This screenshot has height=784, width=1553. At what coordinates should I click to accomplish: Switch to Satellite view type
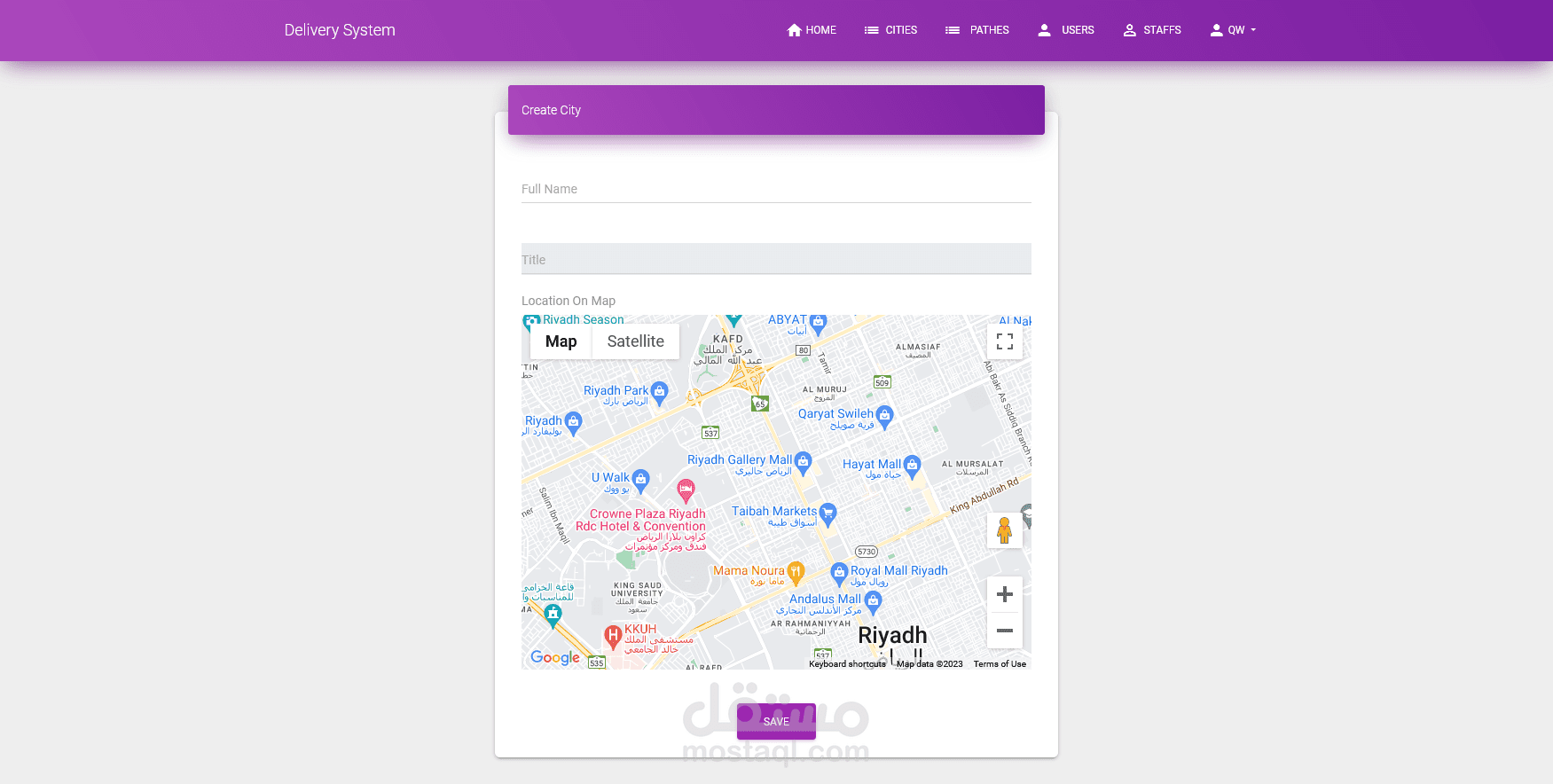[635, 341]
